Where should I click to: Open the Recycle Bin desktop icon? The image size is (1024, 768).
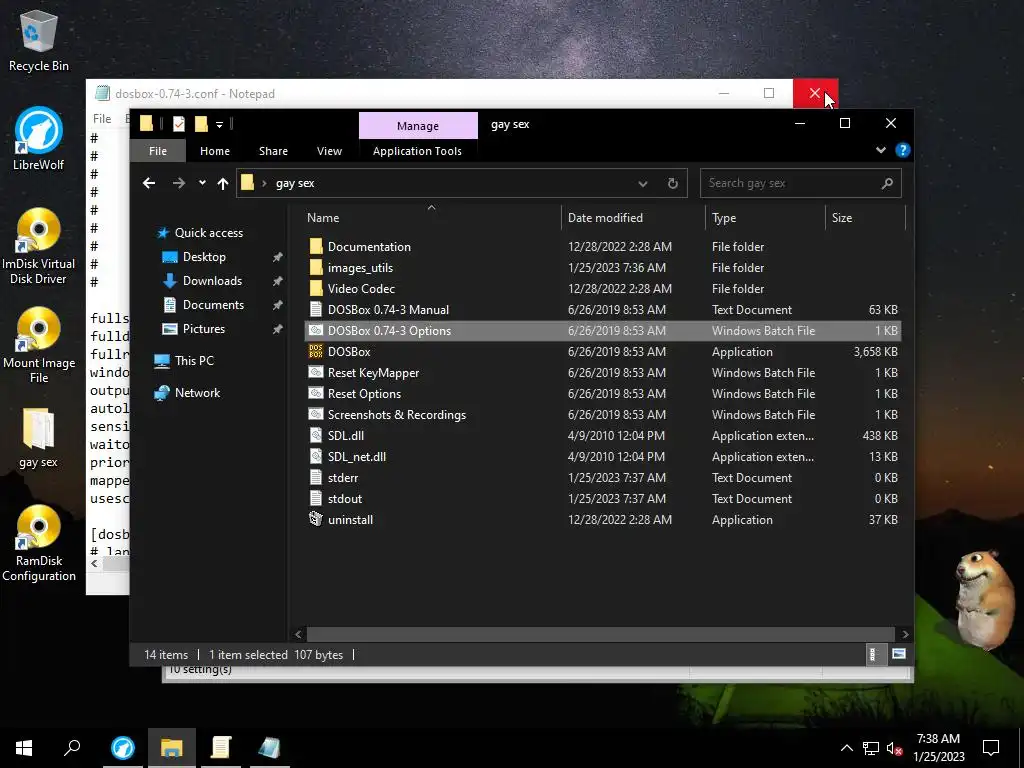(x=38, y=39)
